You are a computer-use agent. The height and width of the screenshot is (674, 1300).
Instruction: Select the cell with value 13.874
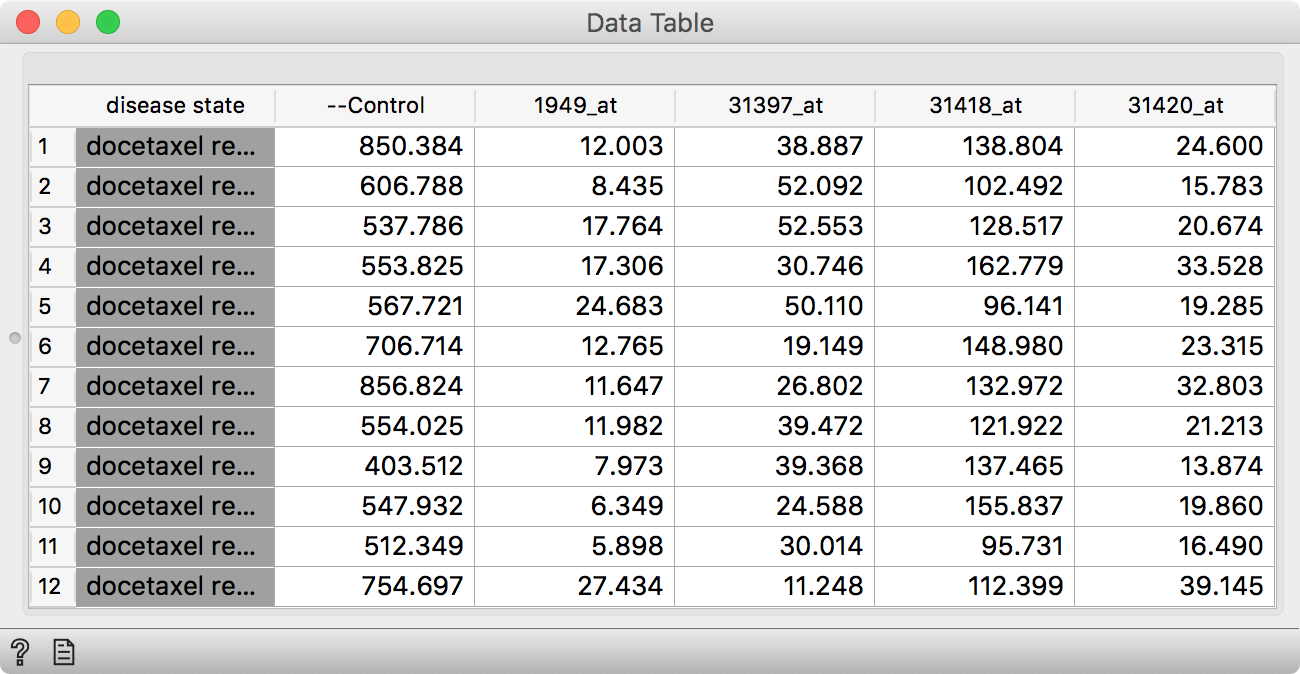[x=1175, y=466]
